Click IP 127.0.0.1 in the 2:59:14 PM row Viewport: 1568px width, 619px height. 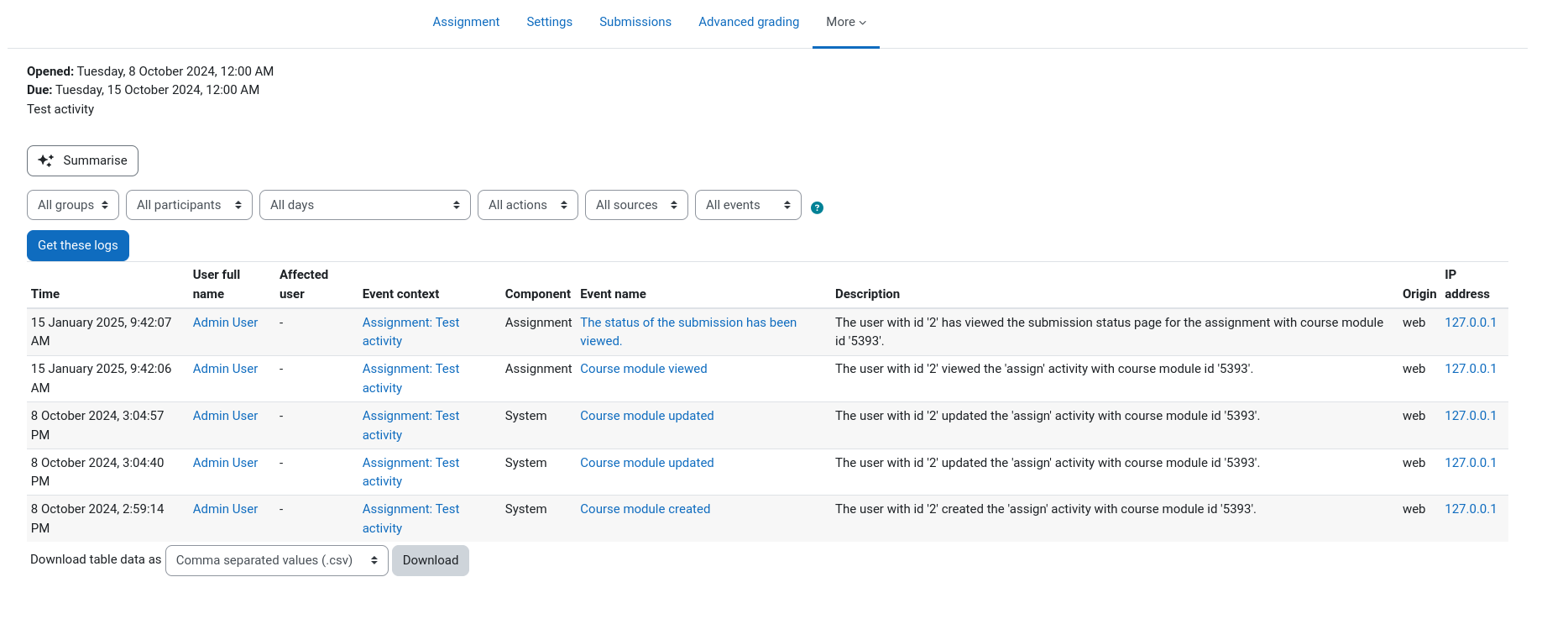(1471, 509)
